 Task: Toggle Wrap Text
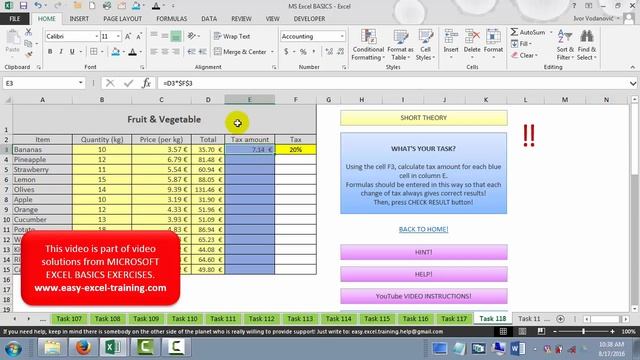232,36
